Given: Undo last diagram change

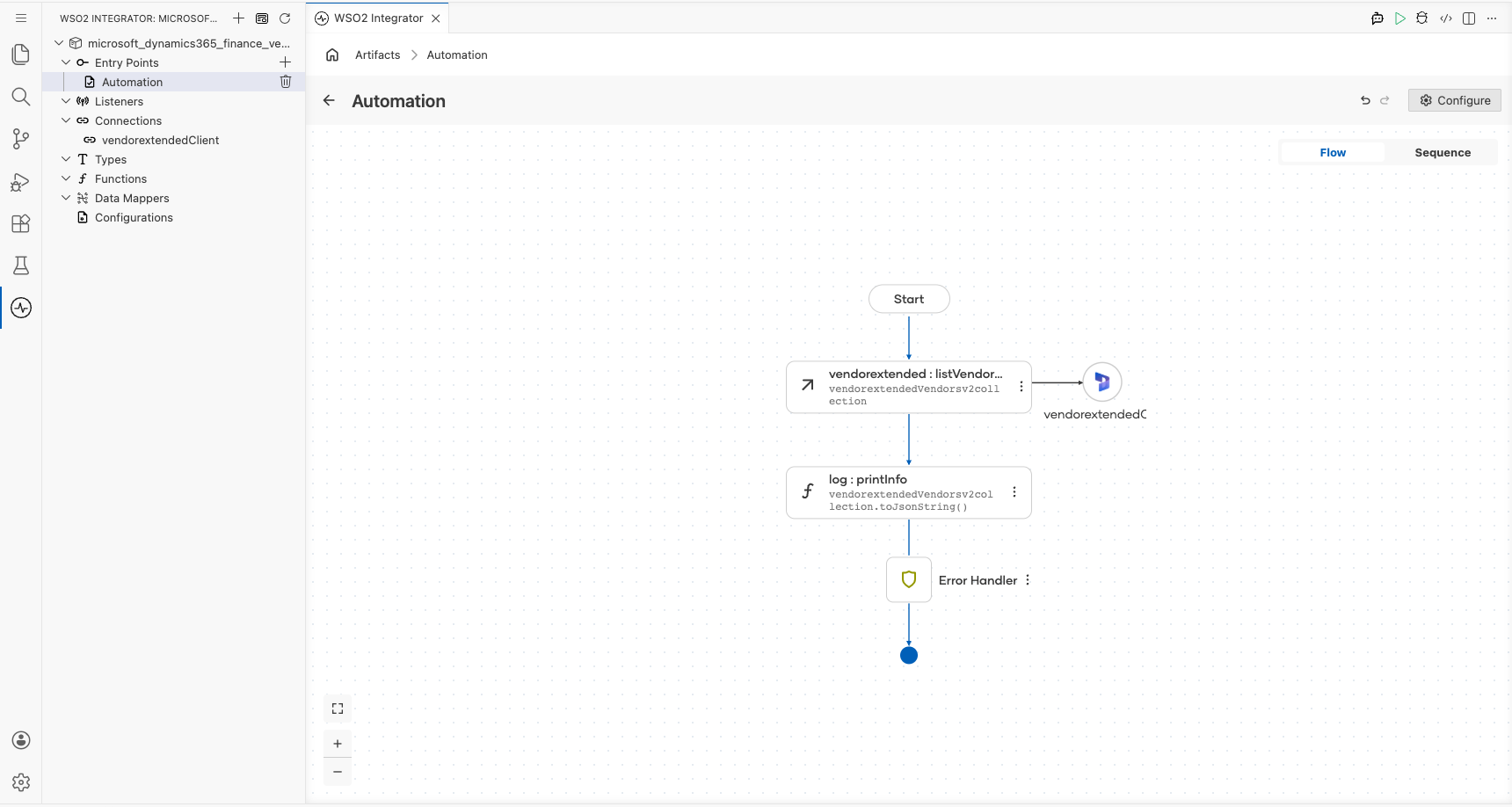Looking at the screenshot, I should click(1365, 100).
